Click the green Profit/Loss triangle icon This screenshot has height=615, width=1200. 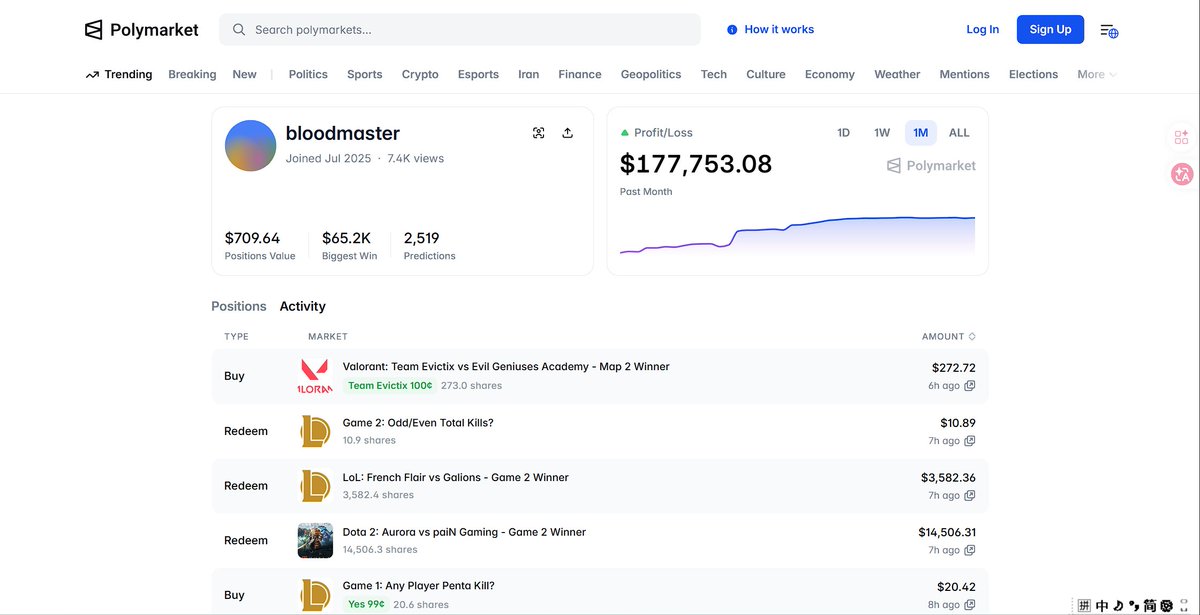tap(625, 133)
